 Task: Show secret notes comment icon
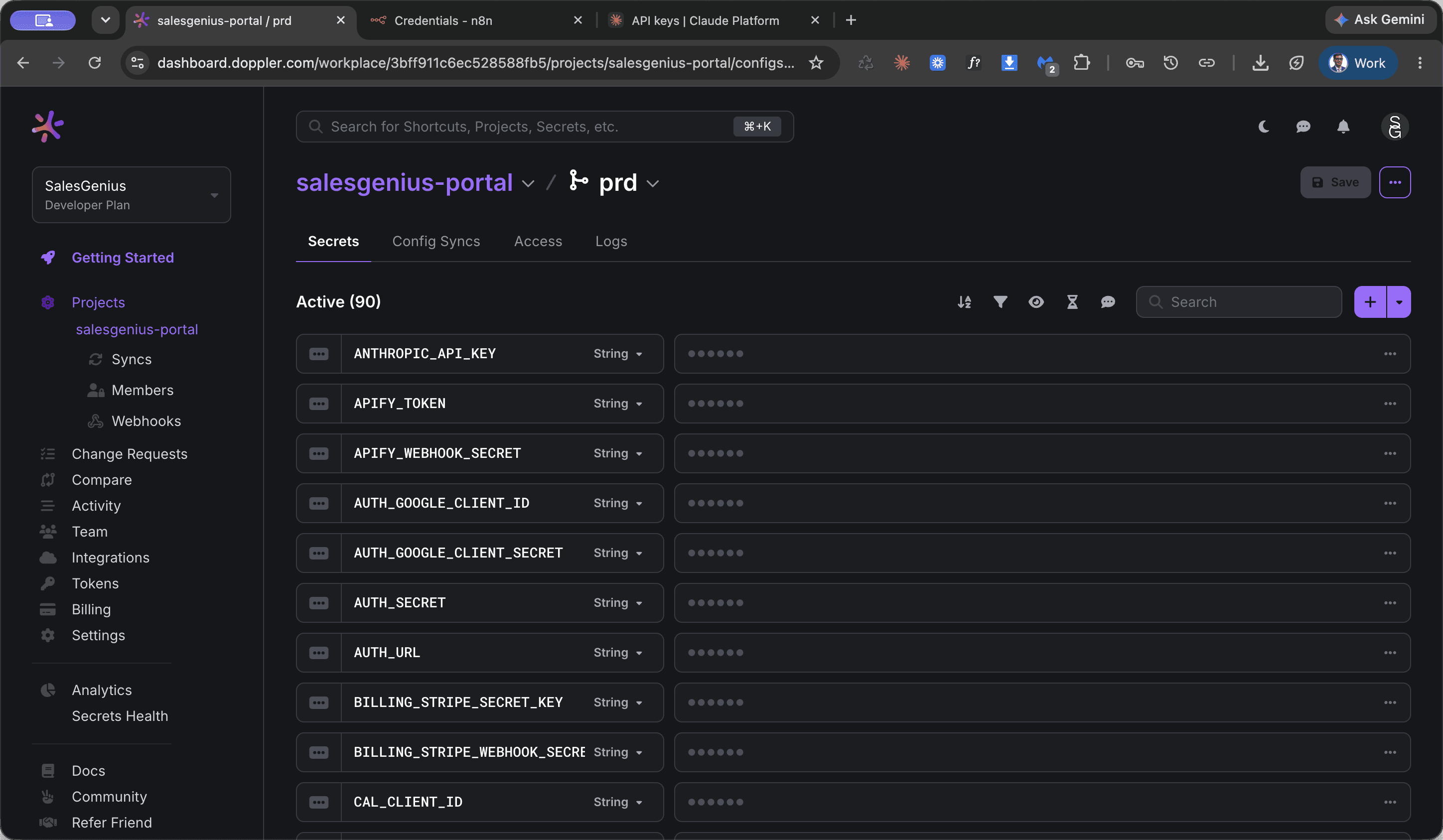tap(1108, 302)
